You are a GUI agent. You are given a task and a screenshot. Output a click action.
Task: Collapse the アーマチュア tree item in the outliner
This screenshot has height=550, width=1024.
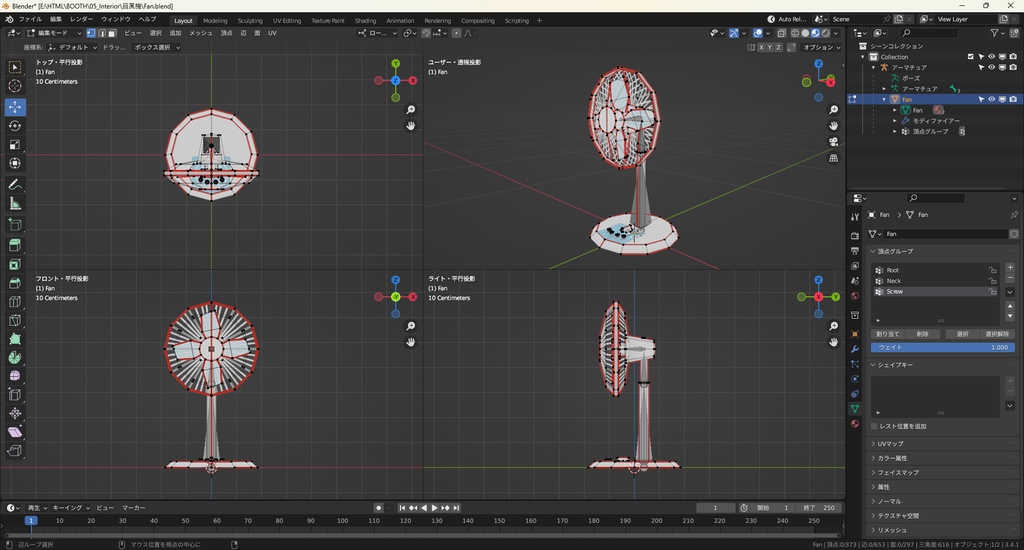click(x=872, y=67)
